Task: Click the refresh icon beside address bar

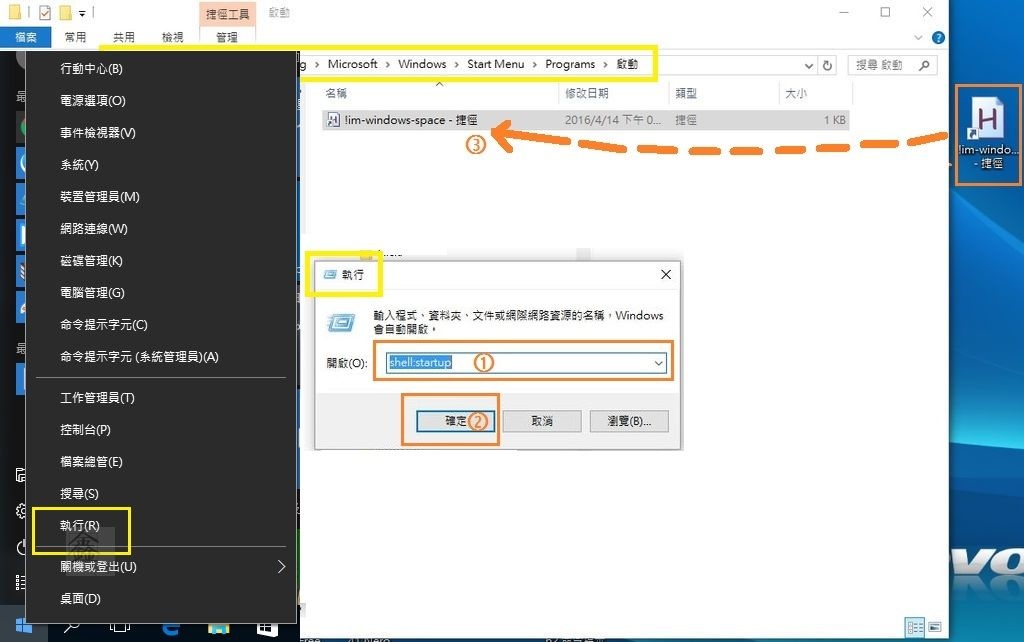Action: (x=827, y=65)
